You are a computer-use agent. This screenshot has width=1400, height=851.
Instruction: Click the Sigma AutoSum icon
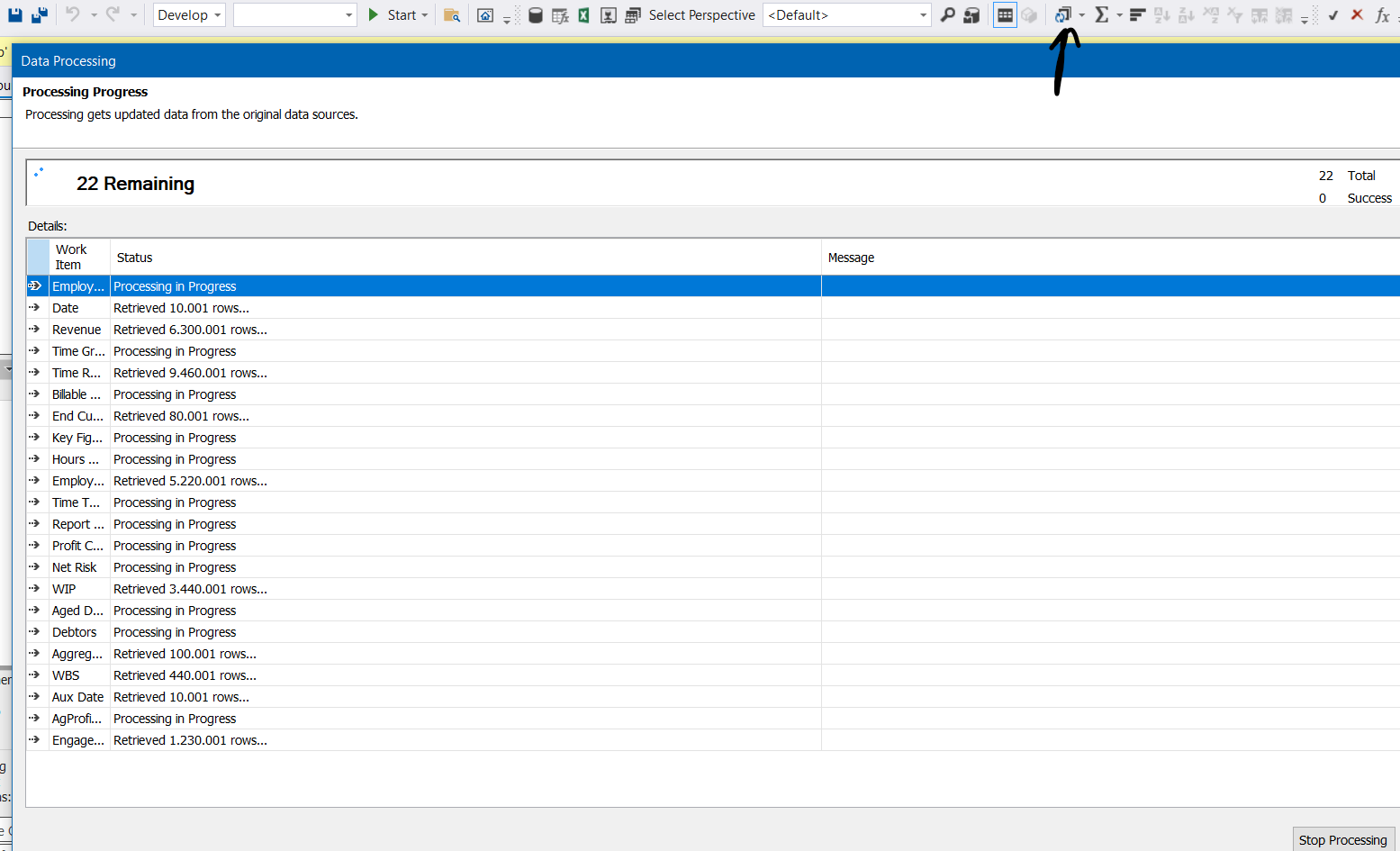tap(1101, 15)
